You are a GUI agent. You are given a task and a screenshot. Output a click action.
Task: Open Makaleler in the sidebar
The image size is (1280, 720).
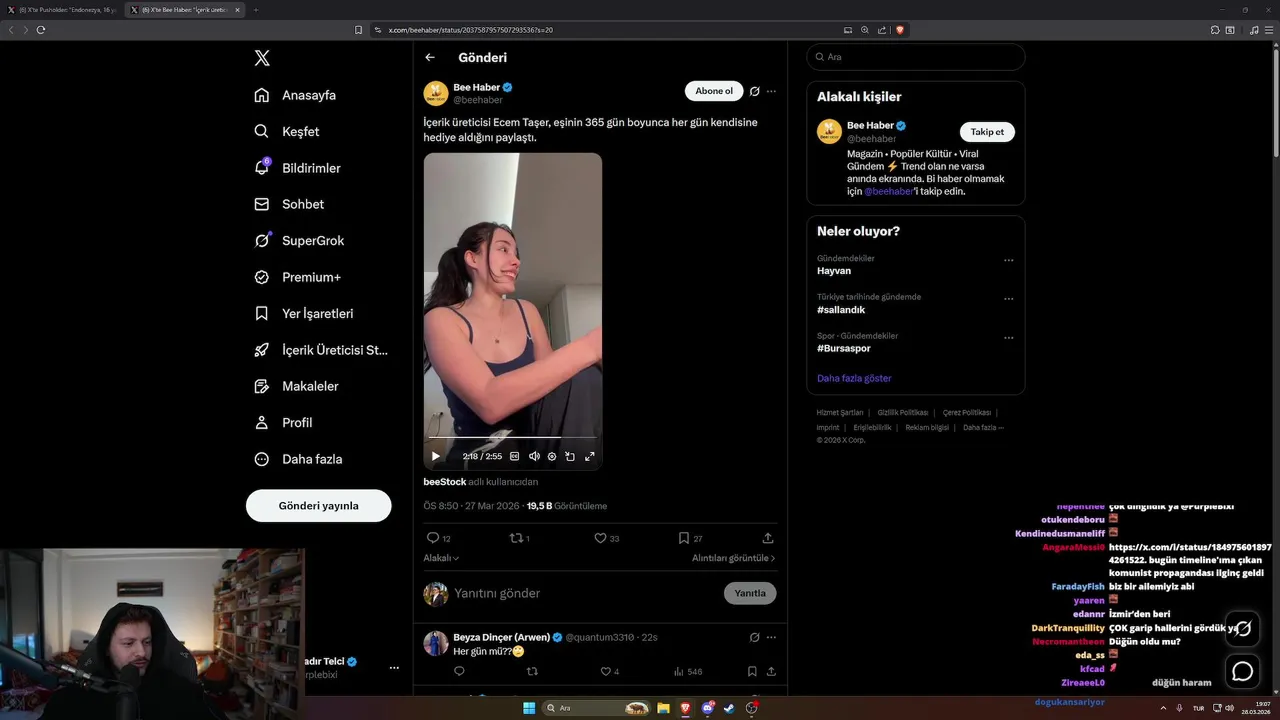pos(296,386)
